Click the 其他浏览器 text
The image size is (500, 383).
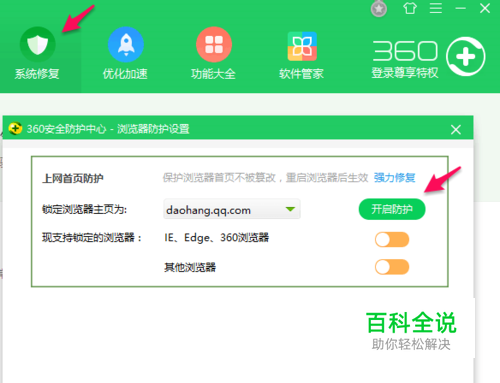pyautogui.click(x=190, y=267)
